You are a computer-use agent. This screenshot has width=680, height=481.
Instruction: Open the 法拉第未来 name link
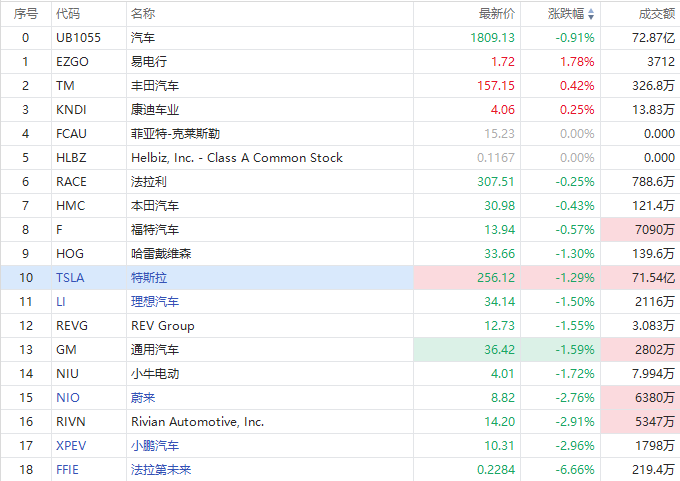click(x=161, y=469)
